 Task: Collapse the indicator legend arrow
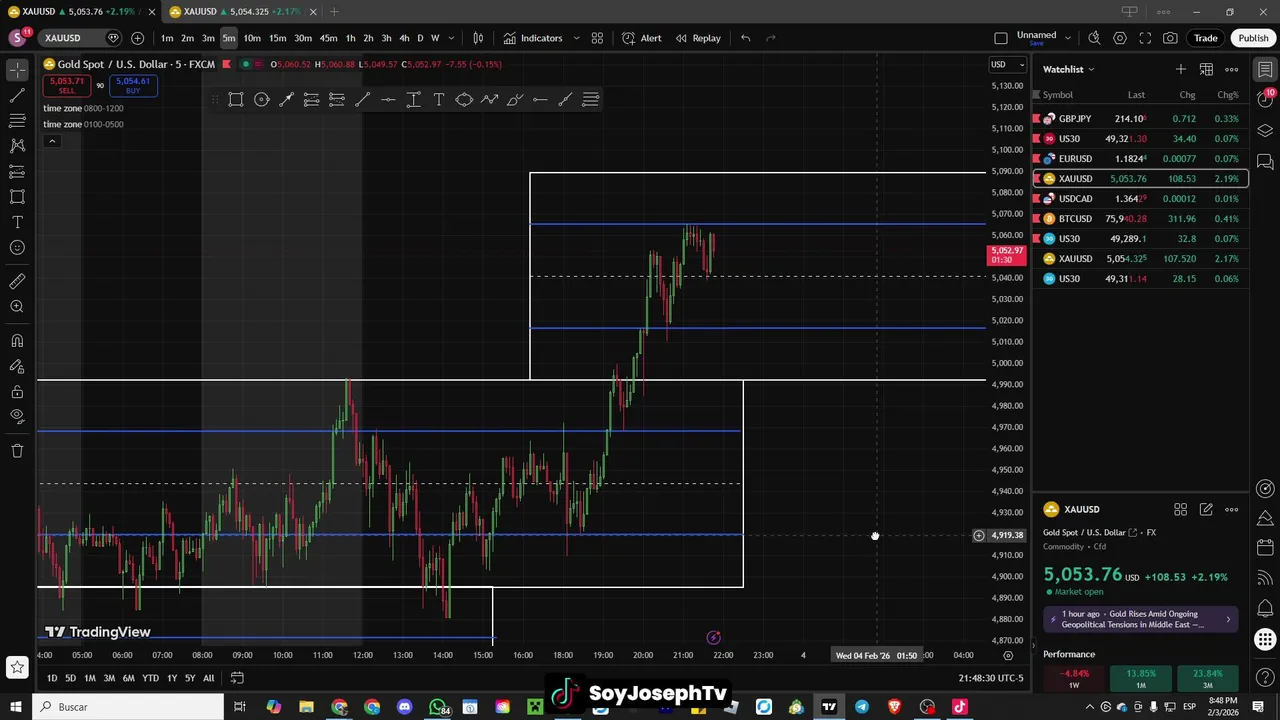pyautogui.click(x=52, y=141)
